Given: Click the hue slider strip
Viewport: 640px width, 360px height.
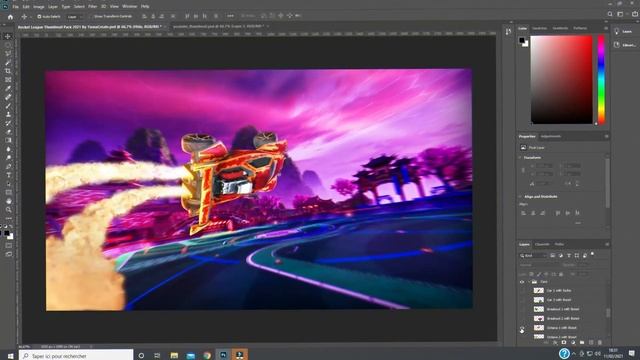Looking at the screenshot, I should point(601,80).
